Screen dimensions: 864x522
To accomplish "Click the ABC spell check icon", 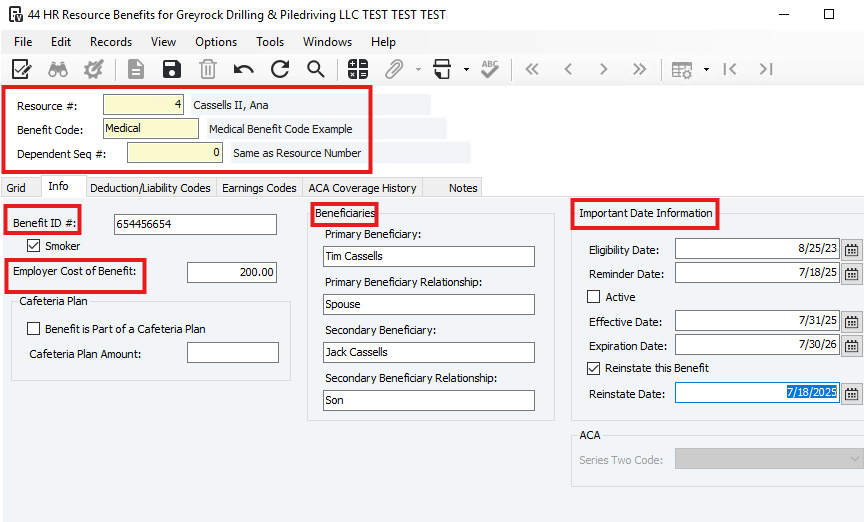I will pos(489,69).
